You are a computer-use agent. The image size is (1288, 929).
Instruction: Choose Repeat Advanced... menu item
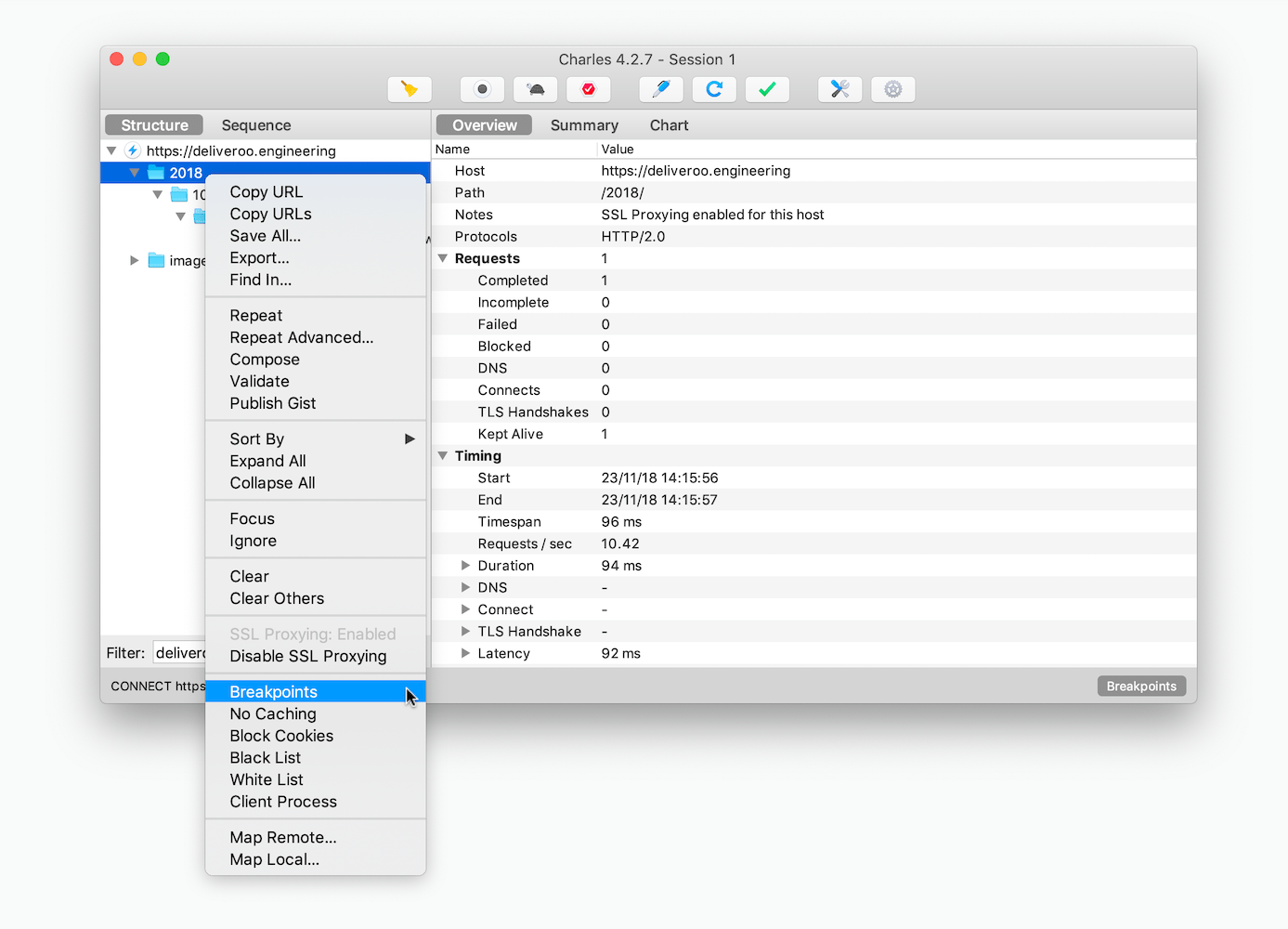click(x=316, y=337)
